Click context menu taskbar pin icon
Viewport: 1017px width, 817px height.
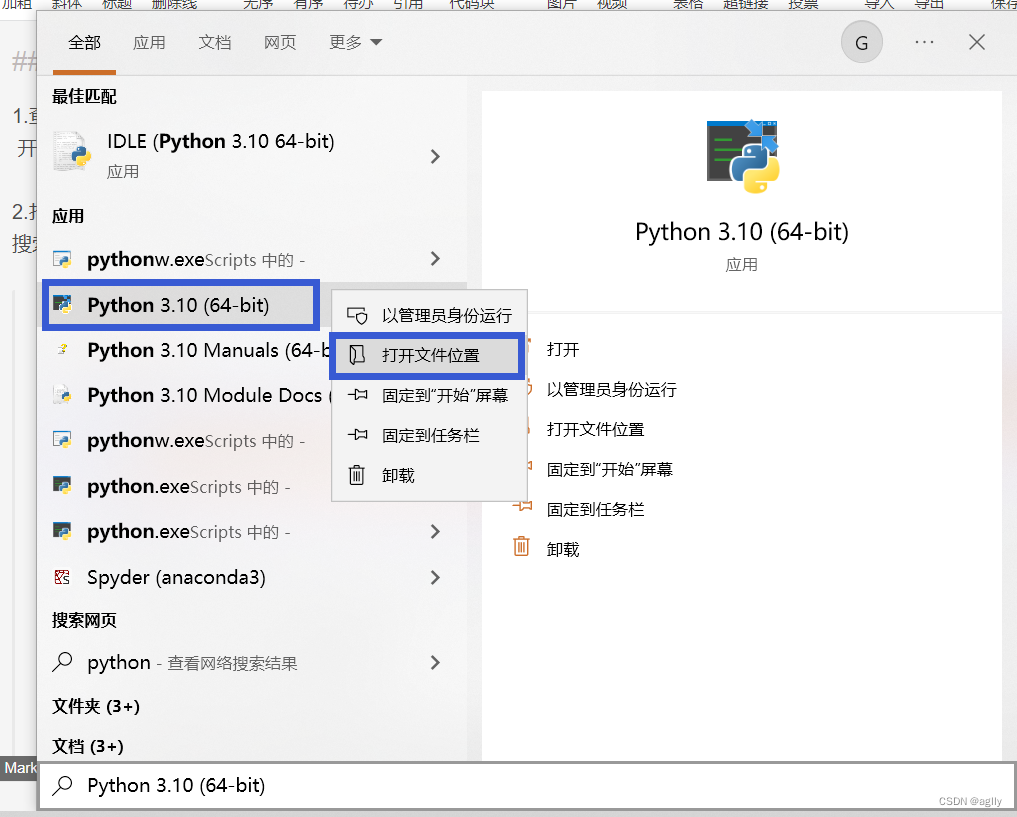[357, 435]
